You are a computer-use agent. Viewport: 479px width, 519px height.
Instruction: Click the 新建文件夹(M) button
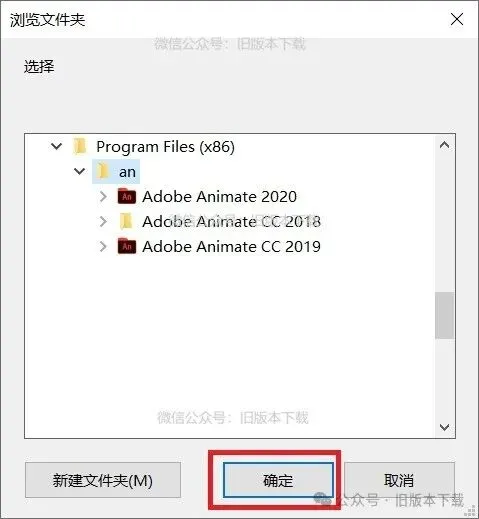[x=103, y=480]
